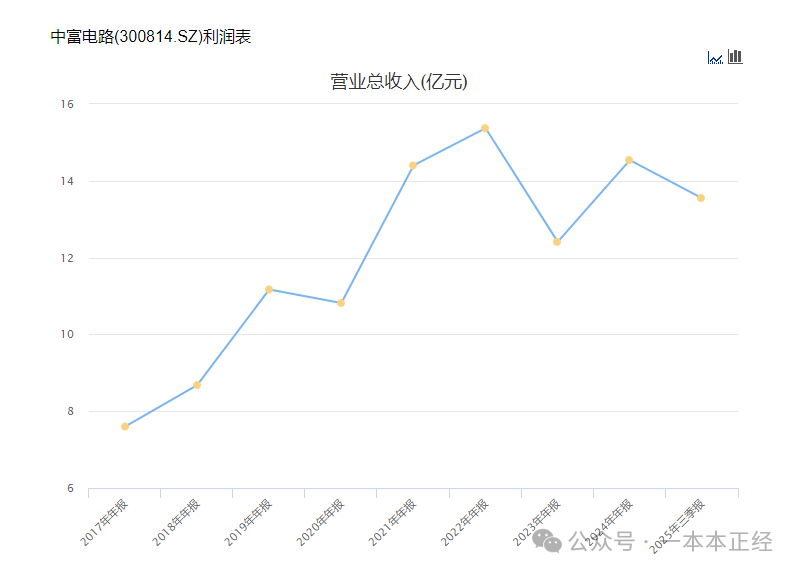Click the x-axis label 2021年年报
The height and width of the screenshot is (573, 798).
pos(392,523)
